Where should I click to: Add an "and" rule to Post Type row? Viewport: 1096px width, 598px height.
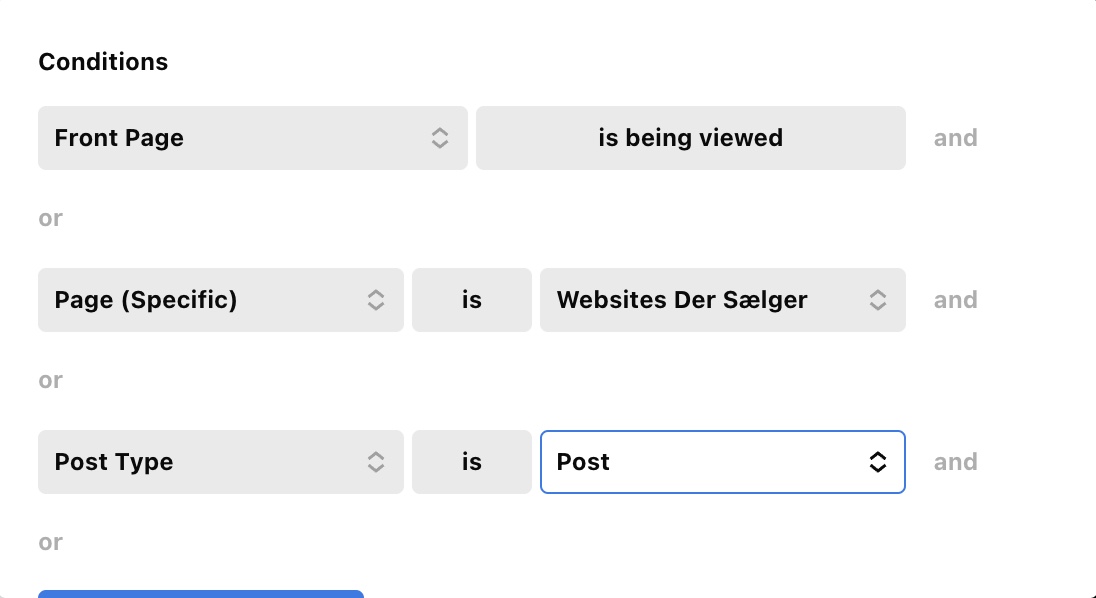[x=956, y=462]
